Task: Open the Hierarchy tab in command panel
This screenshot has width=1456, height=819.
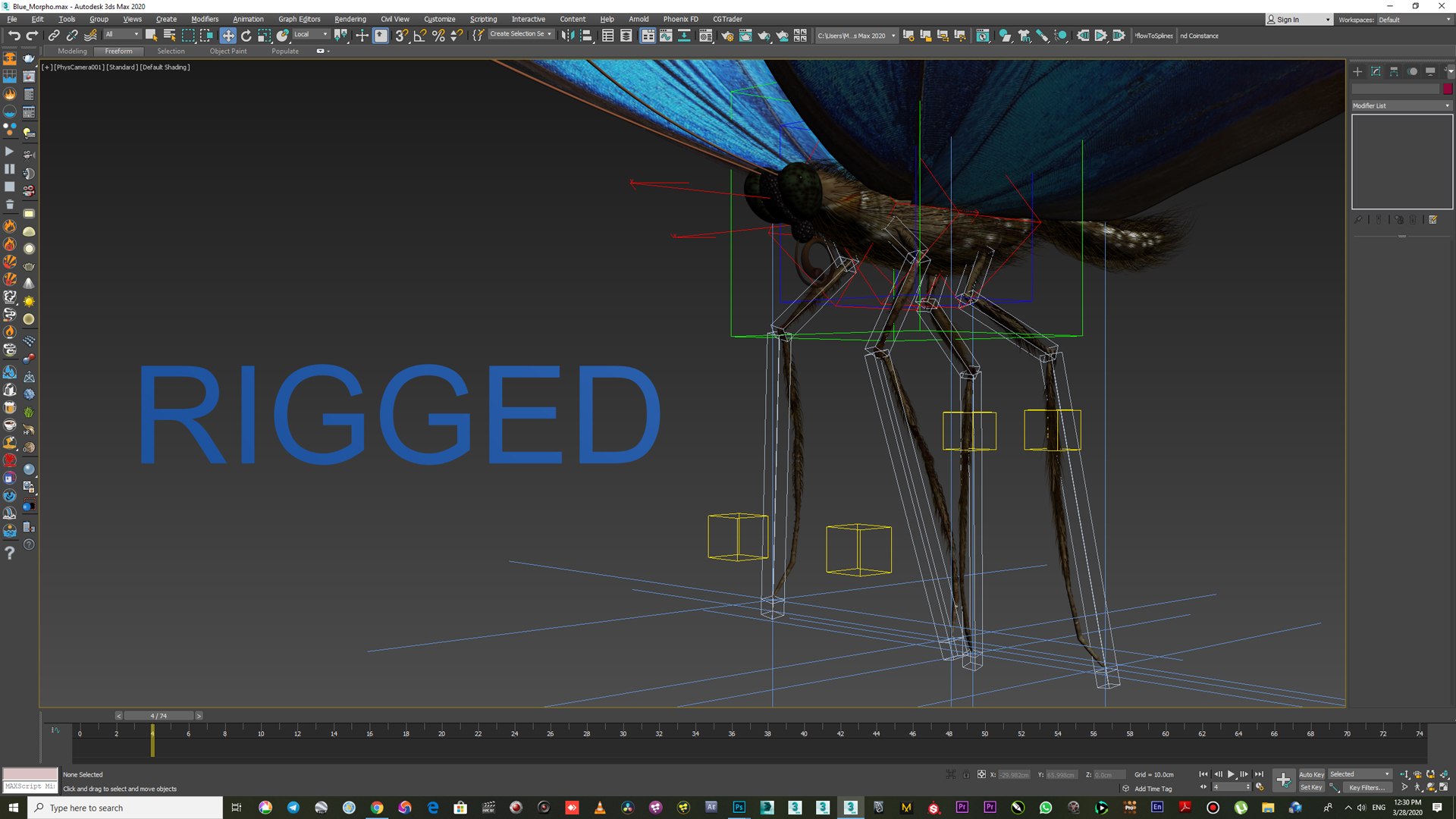Action: pyautogui.click(x=1394, y=71)
